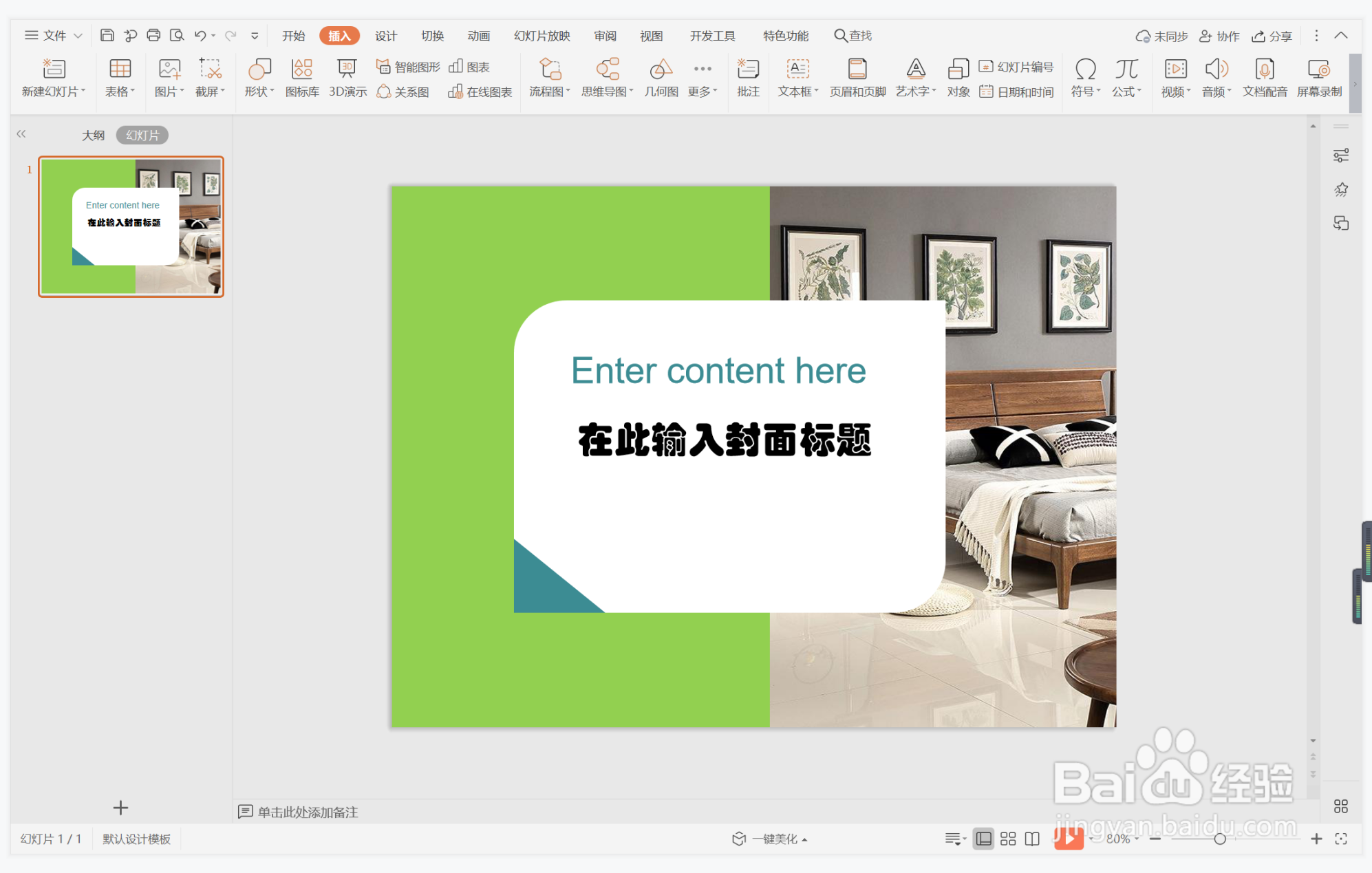The width and height of the screenshot is (1372, 873).
Task: Expand 一键美化 beautify options
Action: coord(770,839)
